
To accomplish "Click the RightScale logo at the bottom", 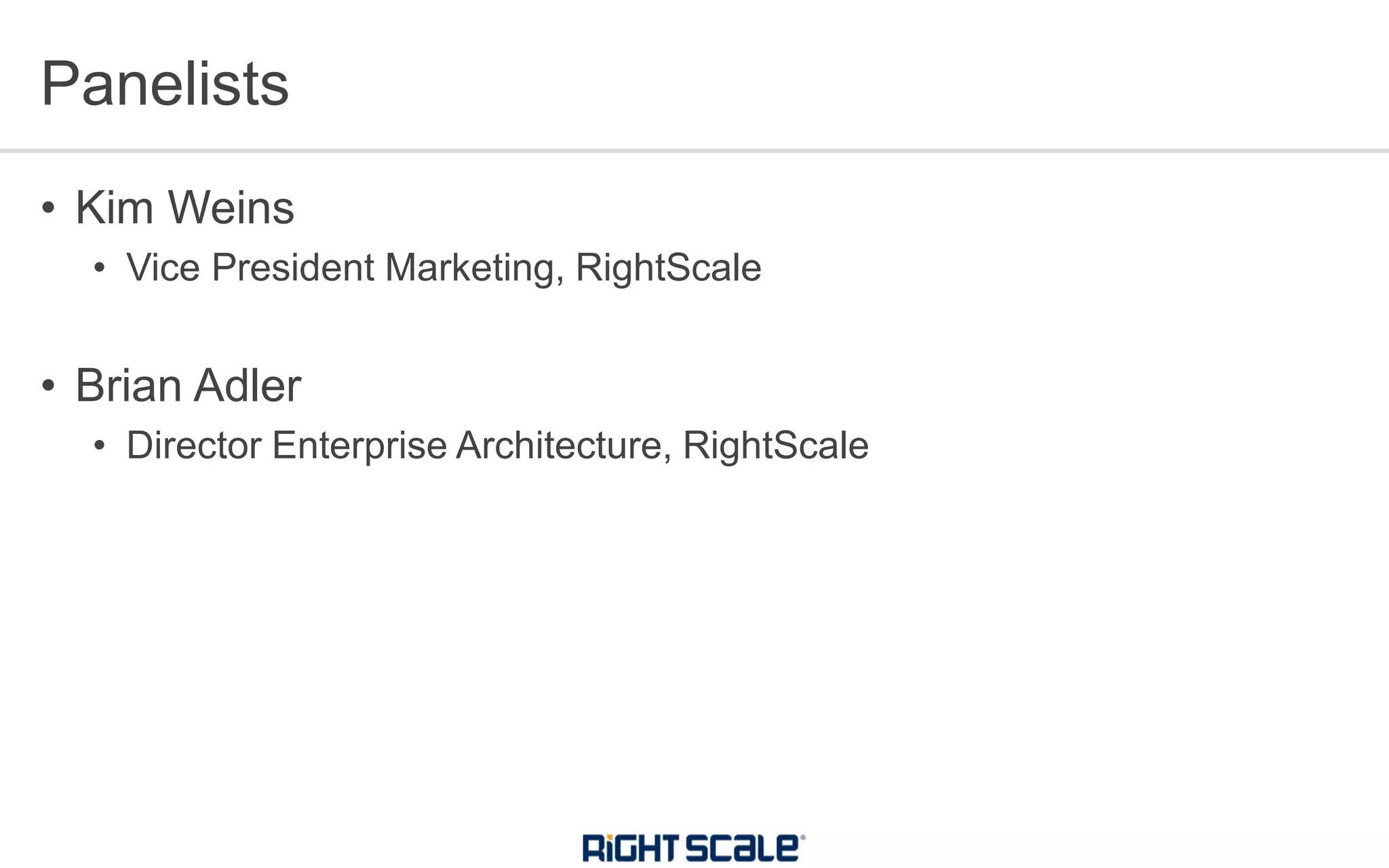I will [692, 848].
